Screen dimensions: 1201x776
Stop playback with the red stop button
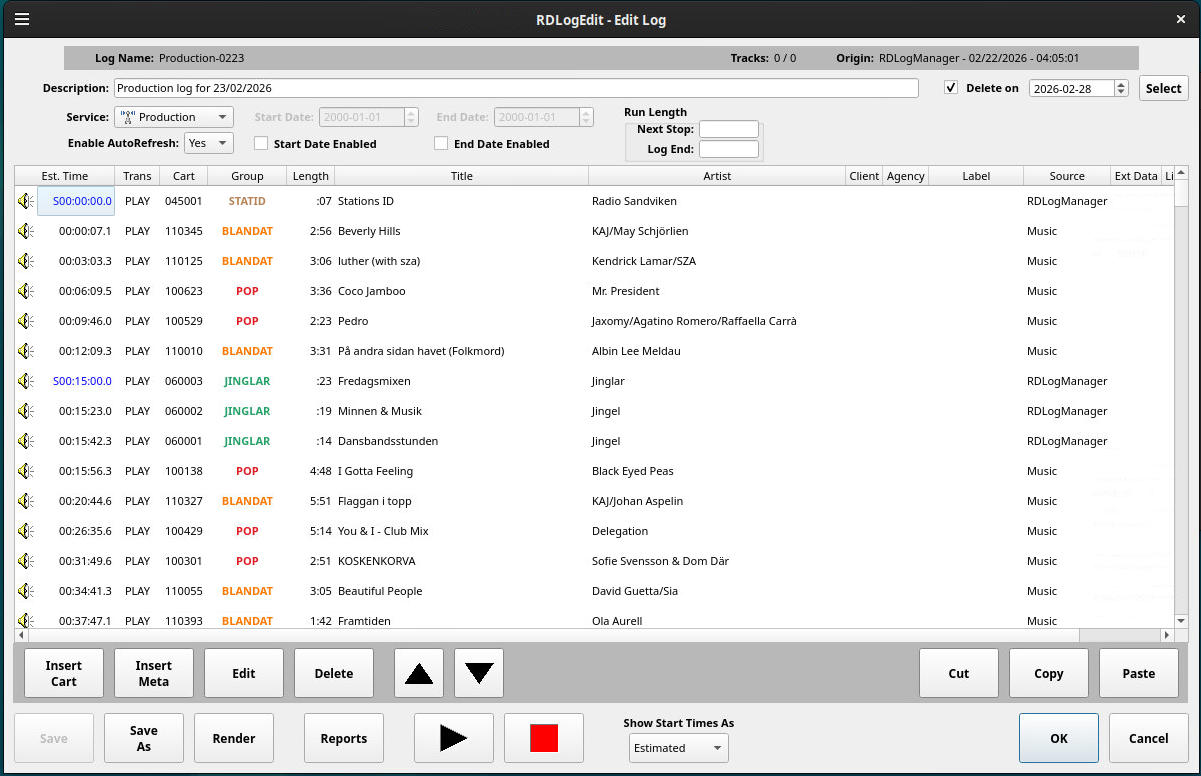(x=544, y=738)
